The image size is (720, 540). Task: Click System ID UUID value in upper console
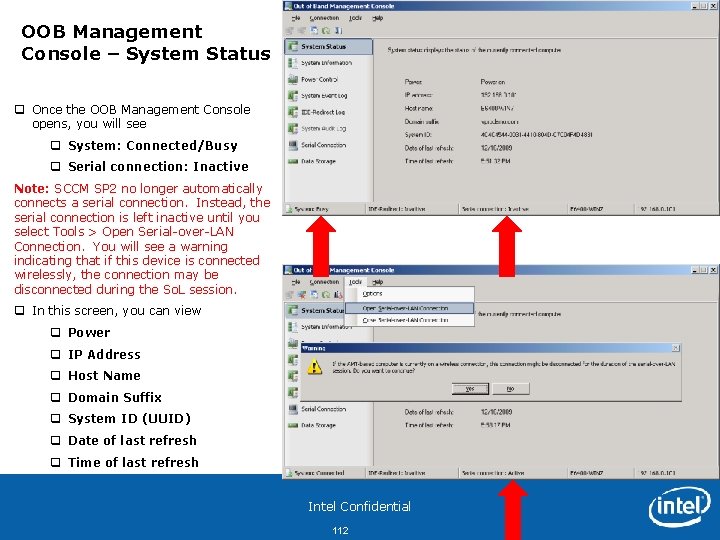536,135
